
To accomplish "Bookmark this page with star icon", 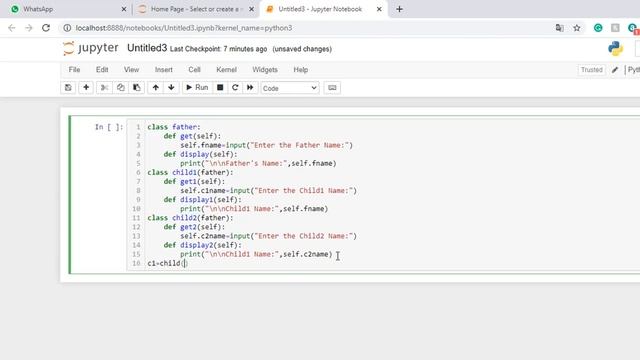I will pyautogui.click(x=576, y=28).
